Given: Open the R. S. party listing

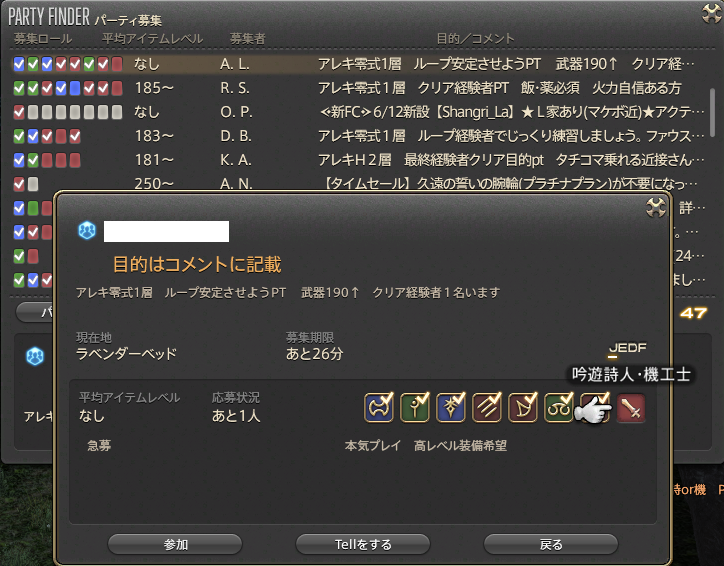Looking at the screenshot, I should pyautogui.click(x=356, y=88).
